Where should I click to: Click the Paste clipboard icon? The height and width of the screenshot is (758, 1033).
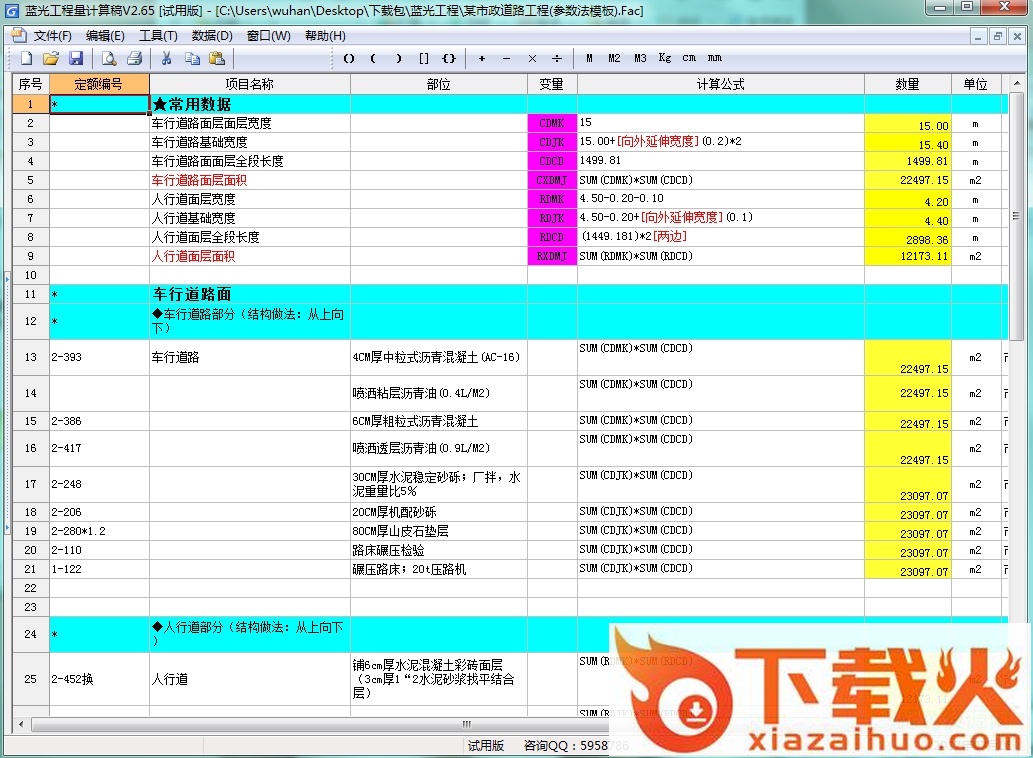pyautogui.click(x=216, y=59)
